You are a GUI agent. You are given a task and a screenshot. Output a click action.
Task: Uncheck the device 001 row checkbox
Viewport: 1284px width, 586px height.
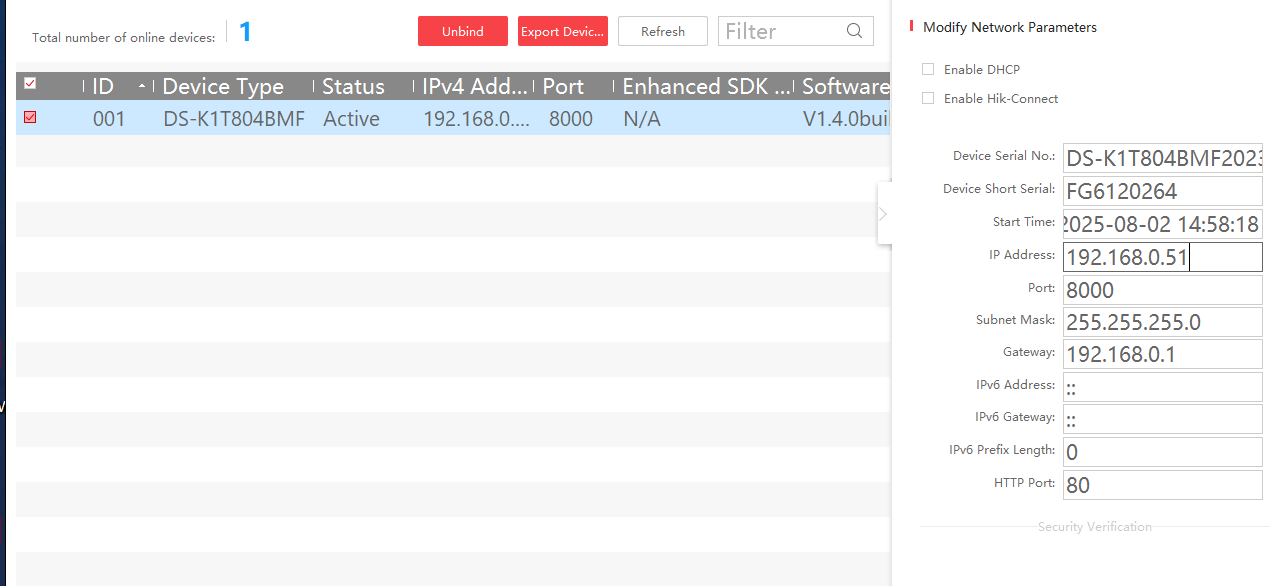click(x=30, y=118)
